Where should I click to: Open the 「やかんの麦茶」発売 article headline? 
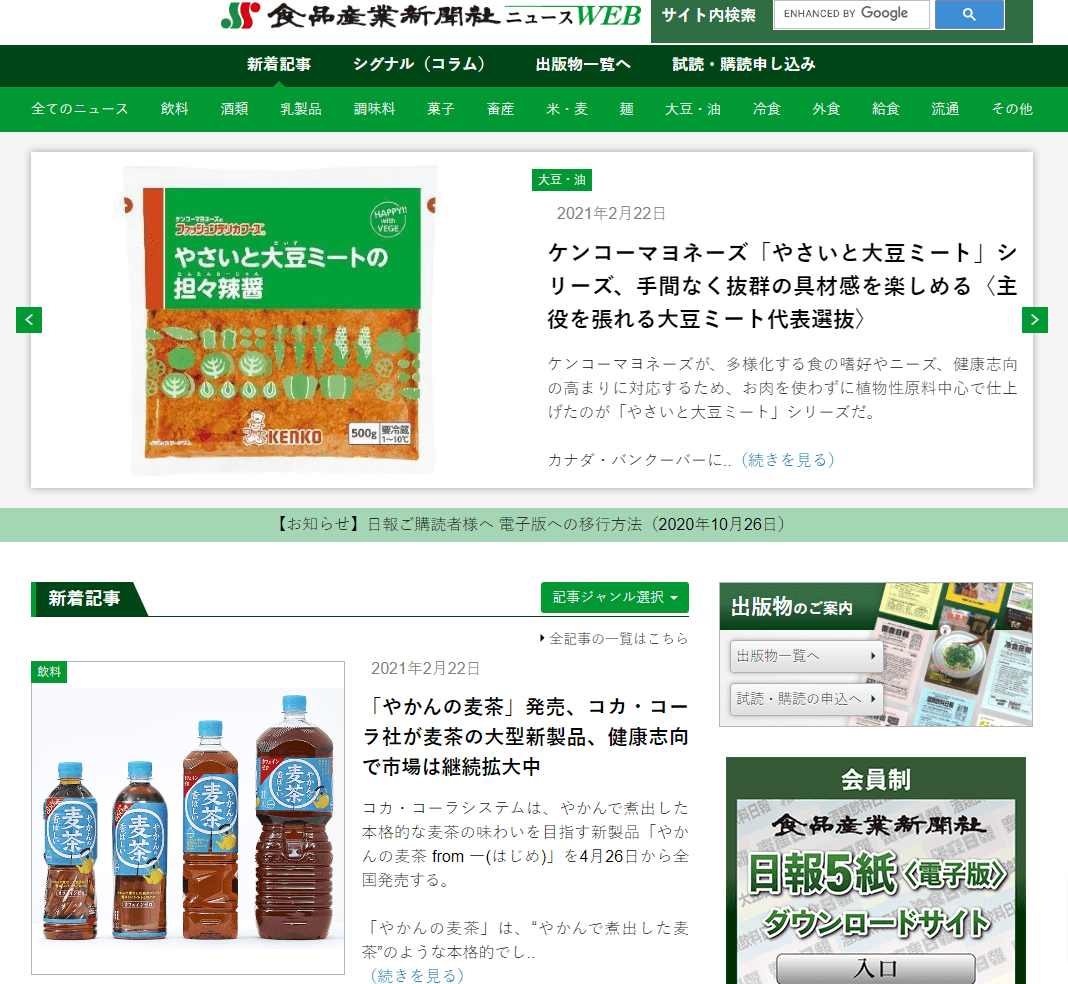point(526,737)
